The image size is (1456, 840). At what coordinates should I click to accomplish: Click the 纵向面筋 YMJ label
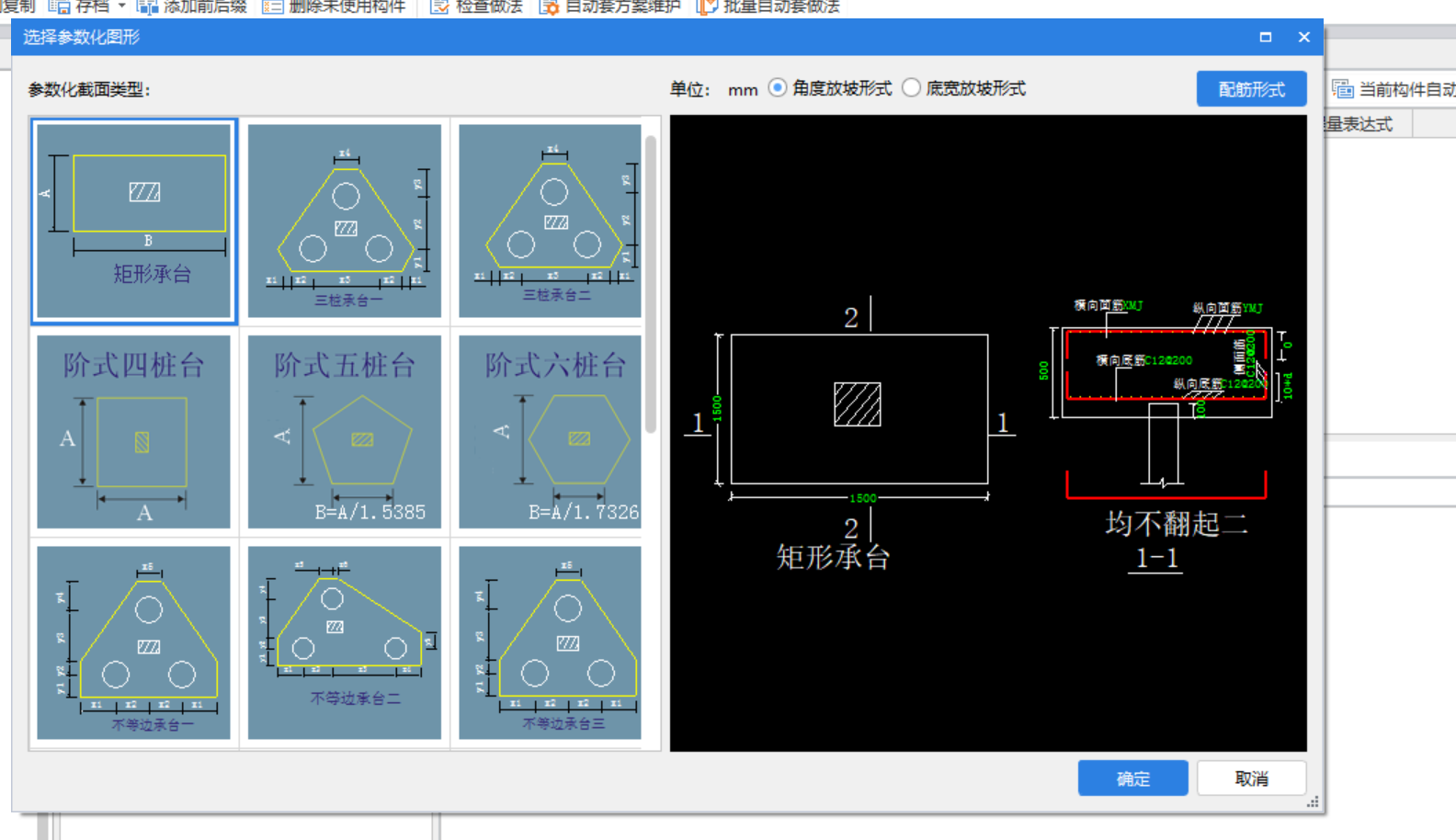pos(1227,308)
